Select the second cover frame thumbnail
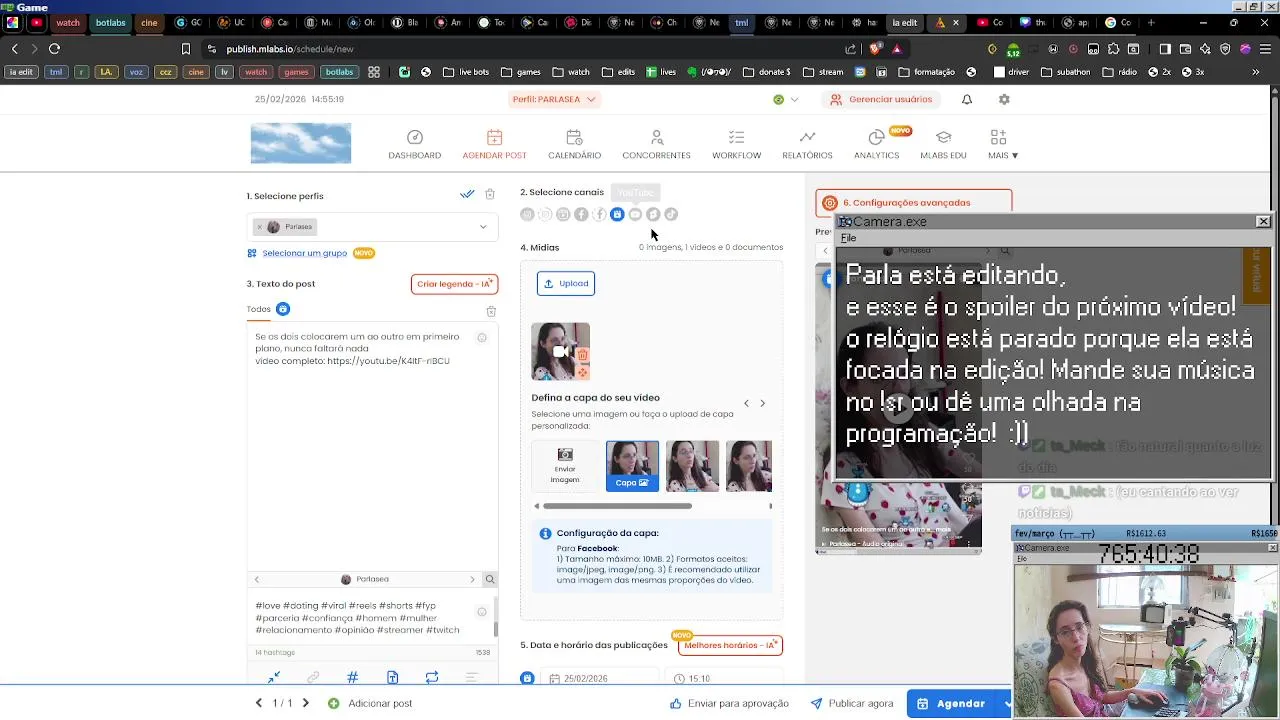The width and height of the screenshot is (1280, 720). coord(692,466)
